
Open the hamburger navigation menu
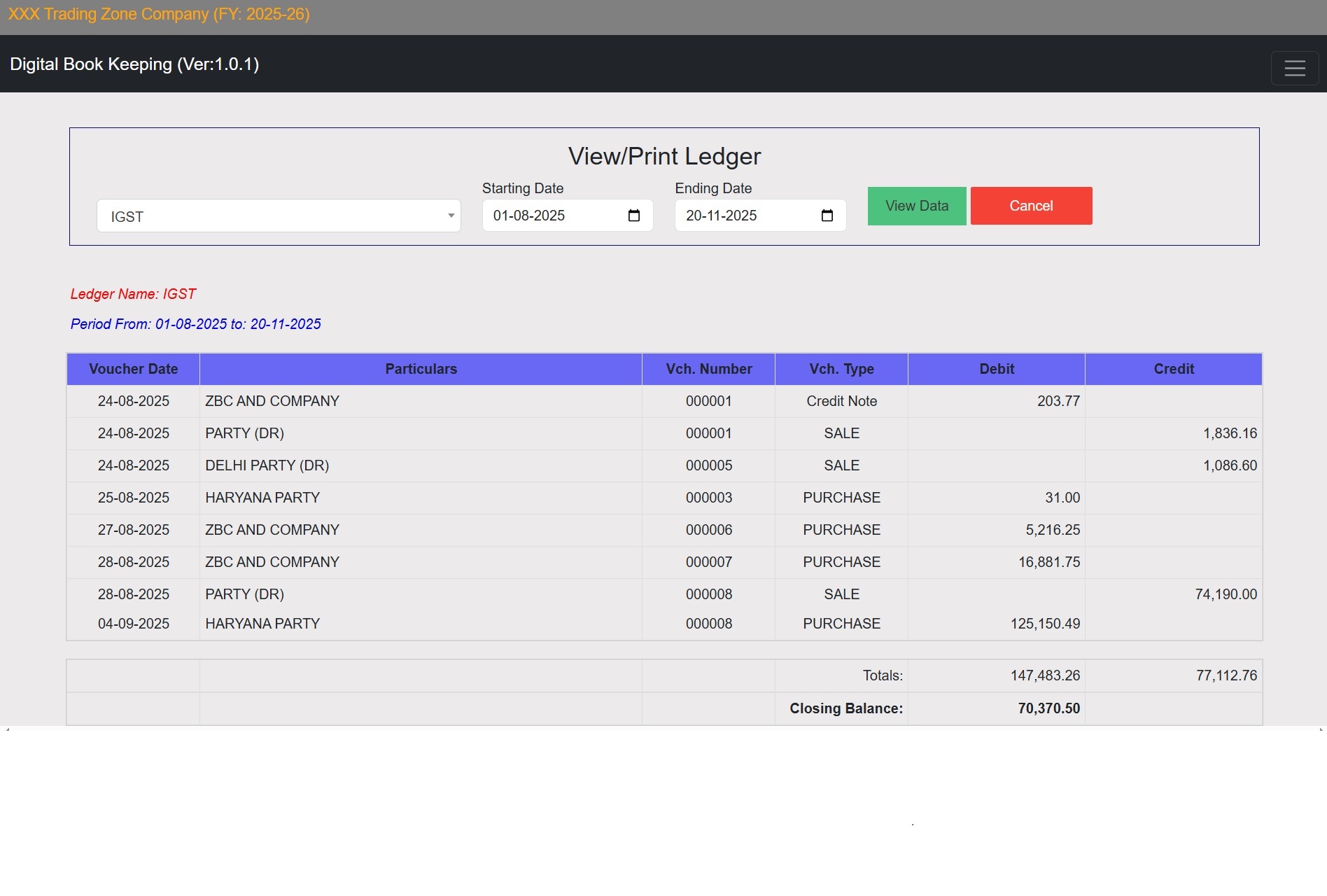tap(1294, 68)
